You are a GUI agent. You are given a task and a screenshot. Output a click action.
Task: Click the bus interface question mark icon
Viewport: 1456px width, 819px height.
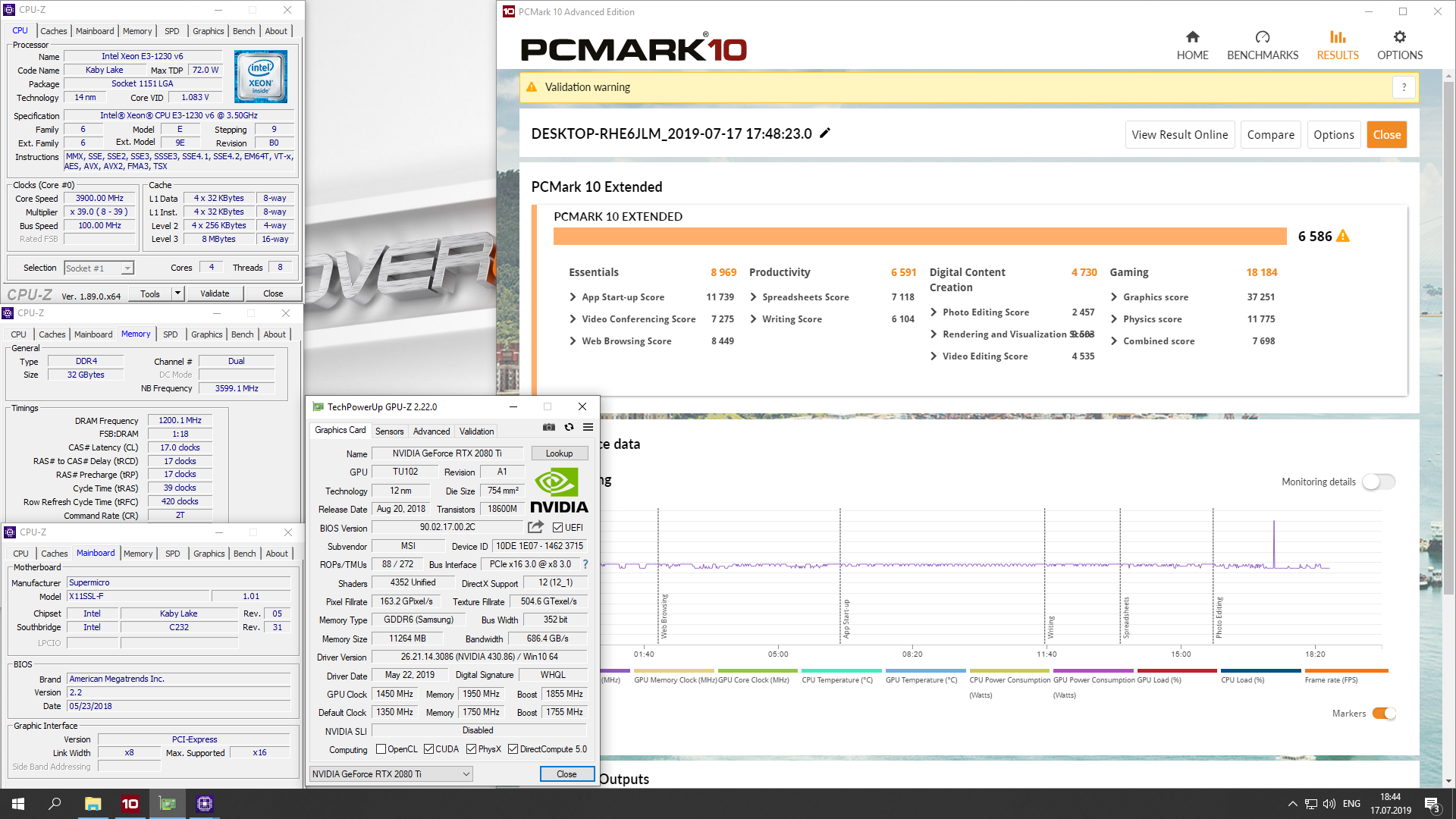click(x=585, y=564)
